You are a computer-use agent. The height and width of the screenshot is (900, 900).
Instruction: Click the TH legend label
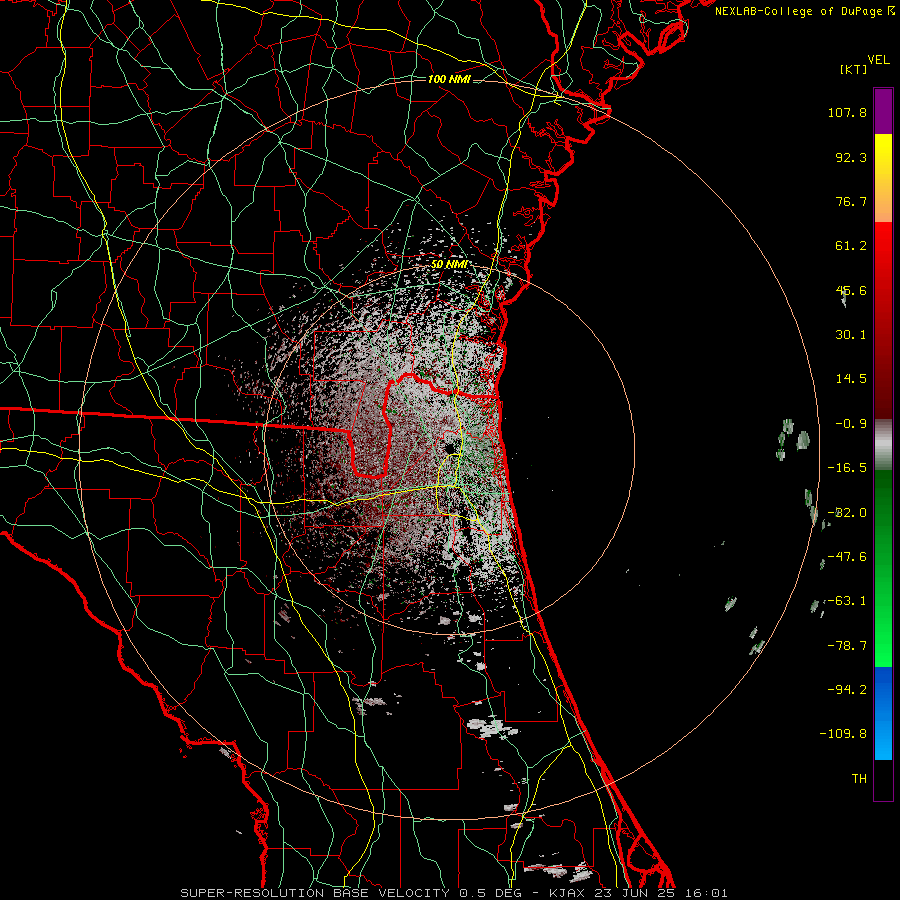859,778
